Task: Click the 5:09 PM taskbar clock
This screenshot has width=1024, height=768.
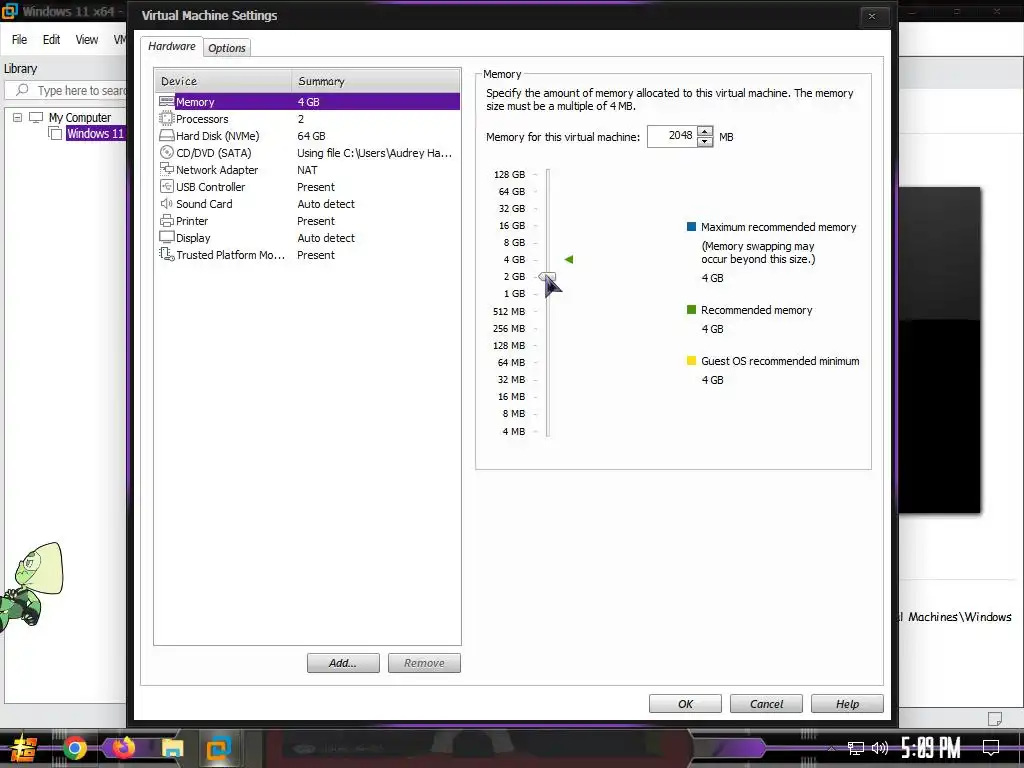Action: 930,748
